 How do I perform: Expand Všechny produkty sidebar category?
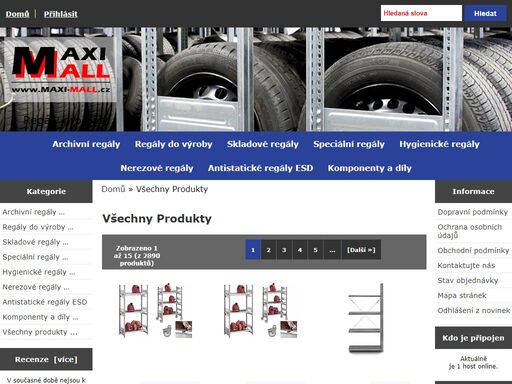[x=40, y=332]
